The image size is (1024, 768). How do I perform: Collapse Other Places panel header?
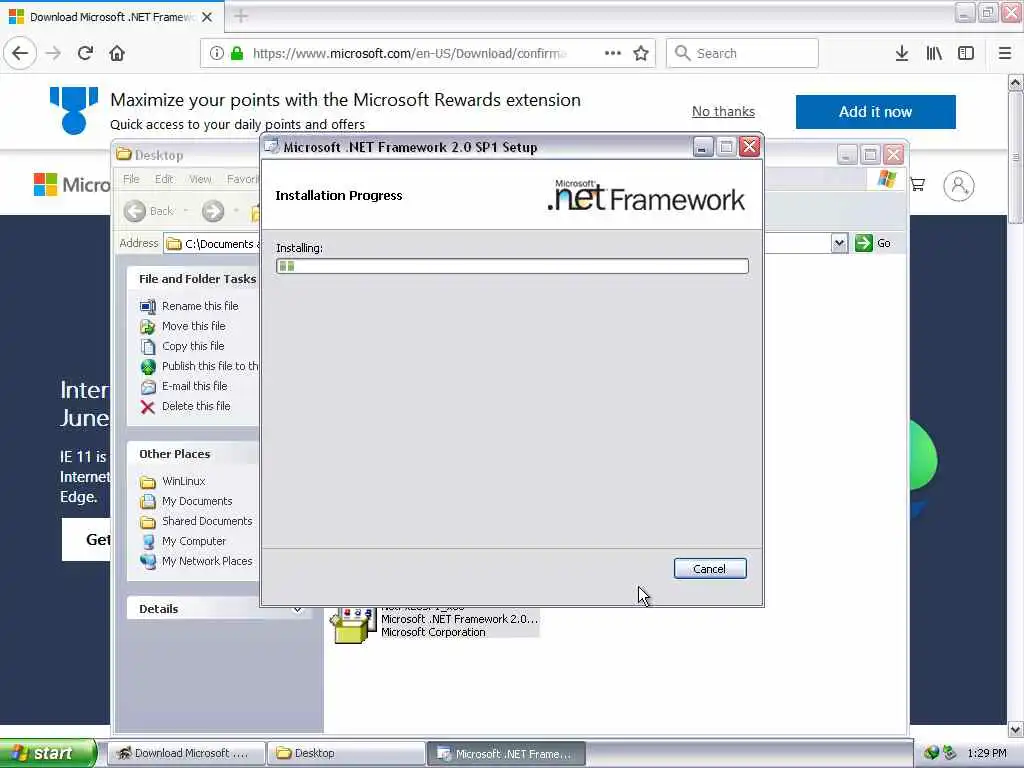click(193, 454)
